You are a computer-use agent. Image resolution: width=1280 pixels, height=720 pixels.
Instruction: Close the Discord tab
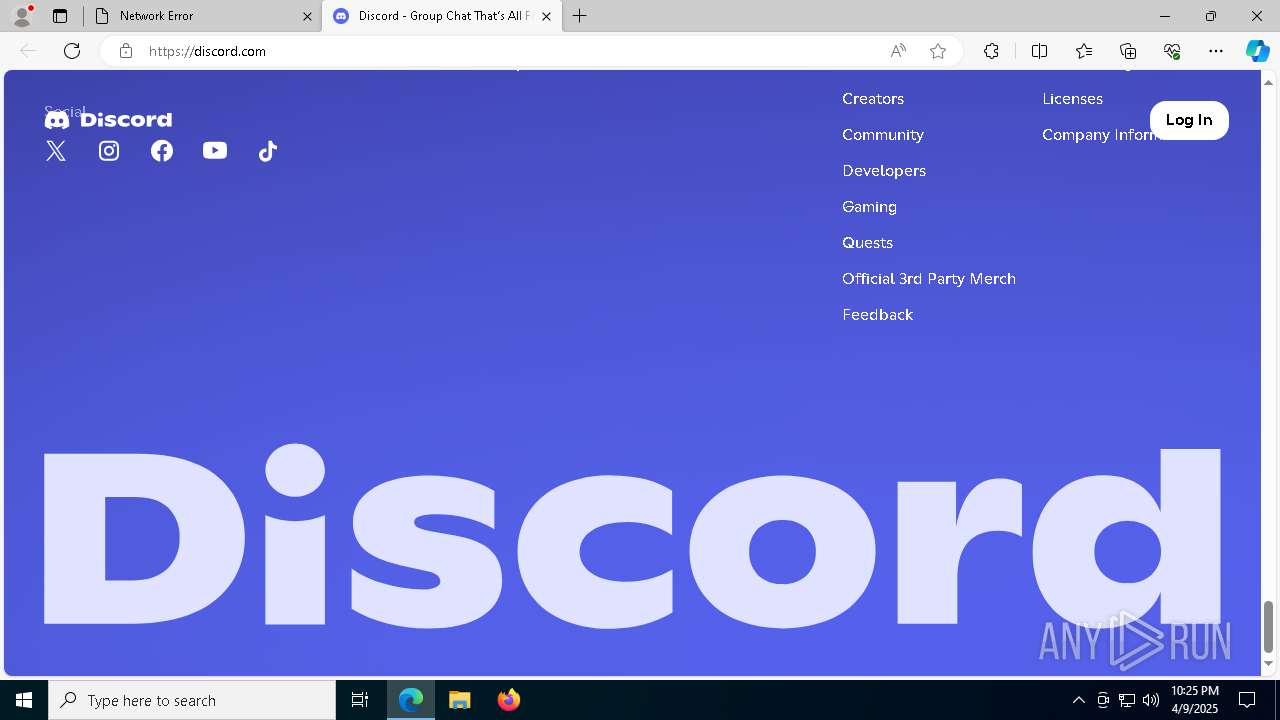[x=546, y=16]
